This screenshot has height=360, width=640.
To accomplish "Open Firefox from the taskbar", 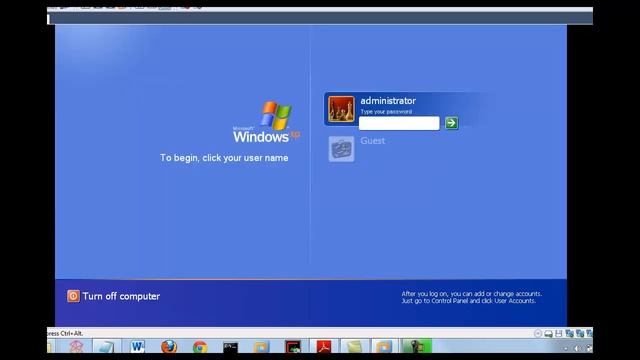I will (169, 347).
